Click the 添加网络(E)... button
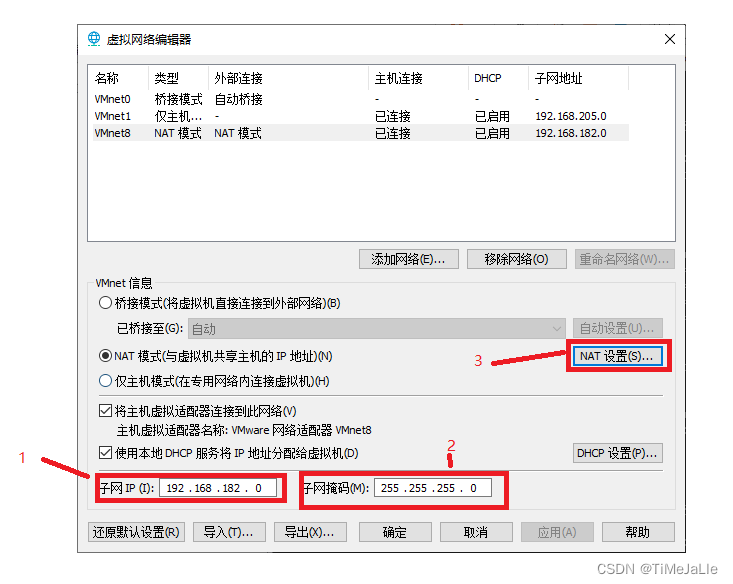Image resolution: width=733 pixels, height=584 pixels. (x=408, y=259)
